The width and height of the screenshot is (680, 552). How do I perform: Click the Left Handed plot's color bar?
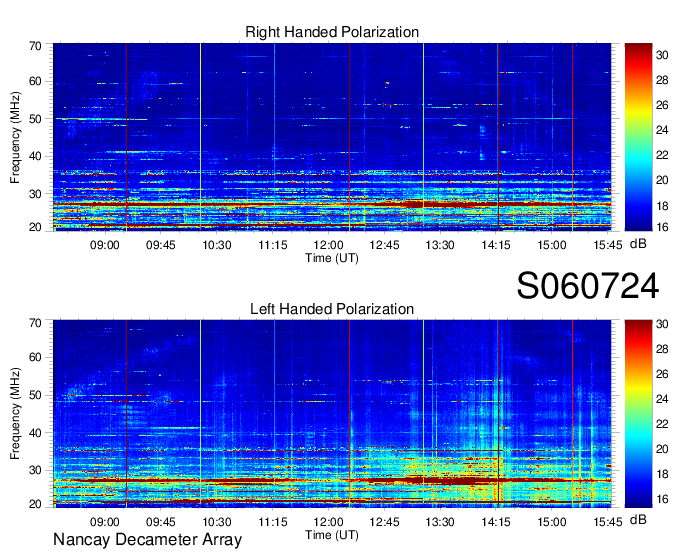[638, 414]
